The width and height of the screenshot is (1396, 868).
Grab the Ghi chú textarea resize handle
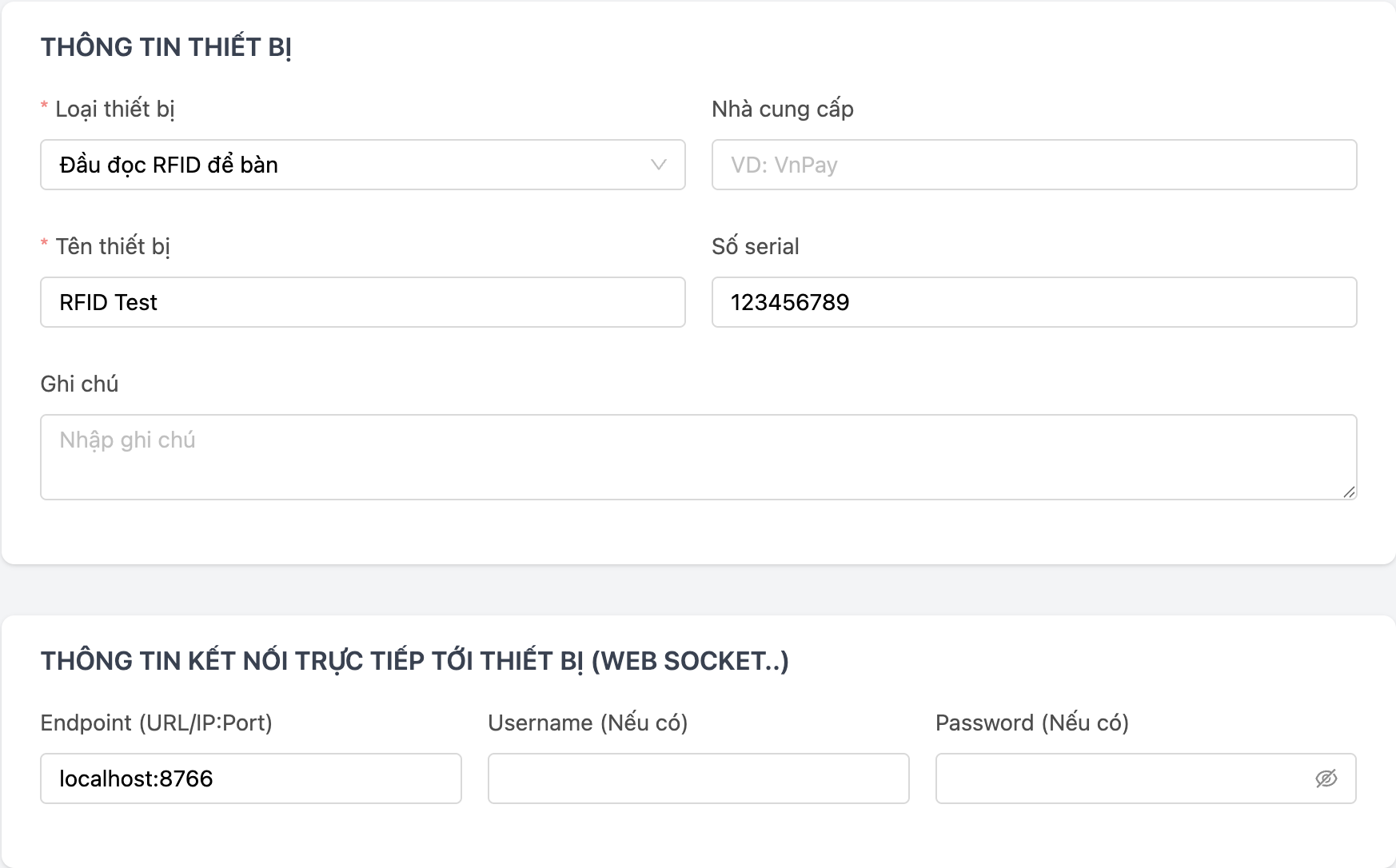click(1349, 492)
